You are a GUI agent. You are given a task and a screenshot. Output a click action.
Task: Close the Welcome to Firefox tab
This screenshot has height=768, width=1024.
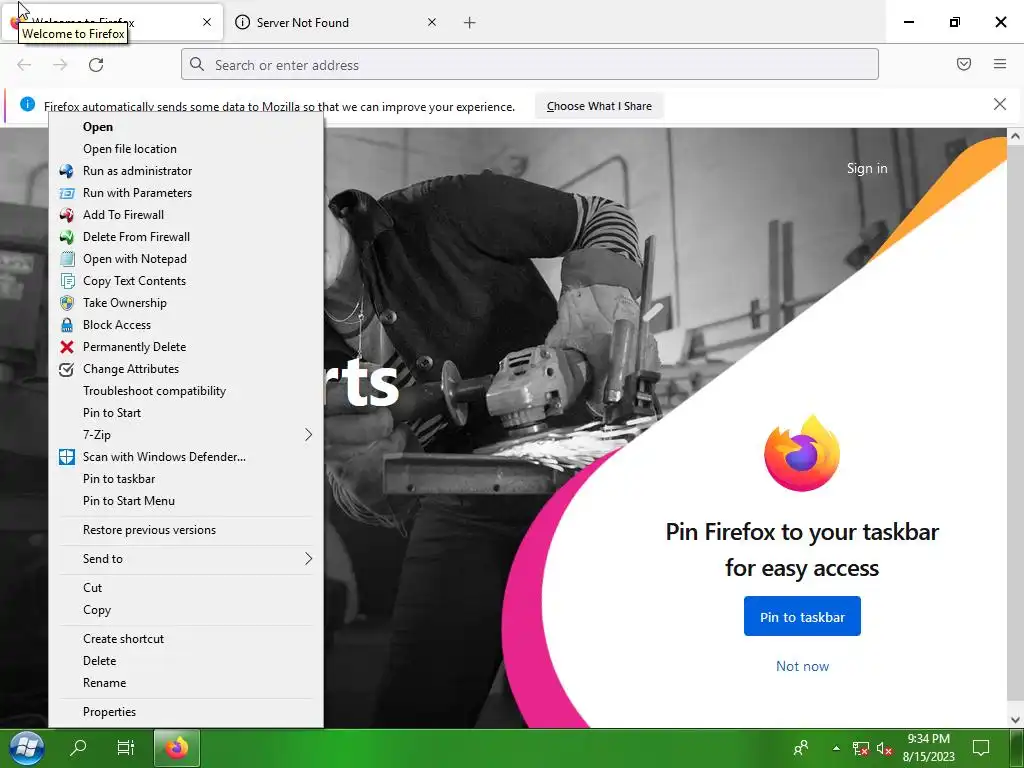pos(207,22)
